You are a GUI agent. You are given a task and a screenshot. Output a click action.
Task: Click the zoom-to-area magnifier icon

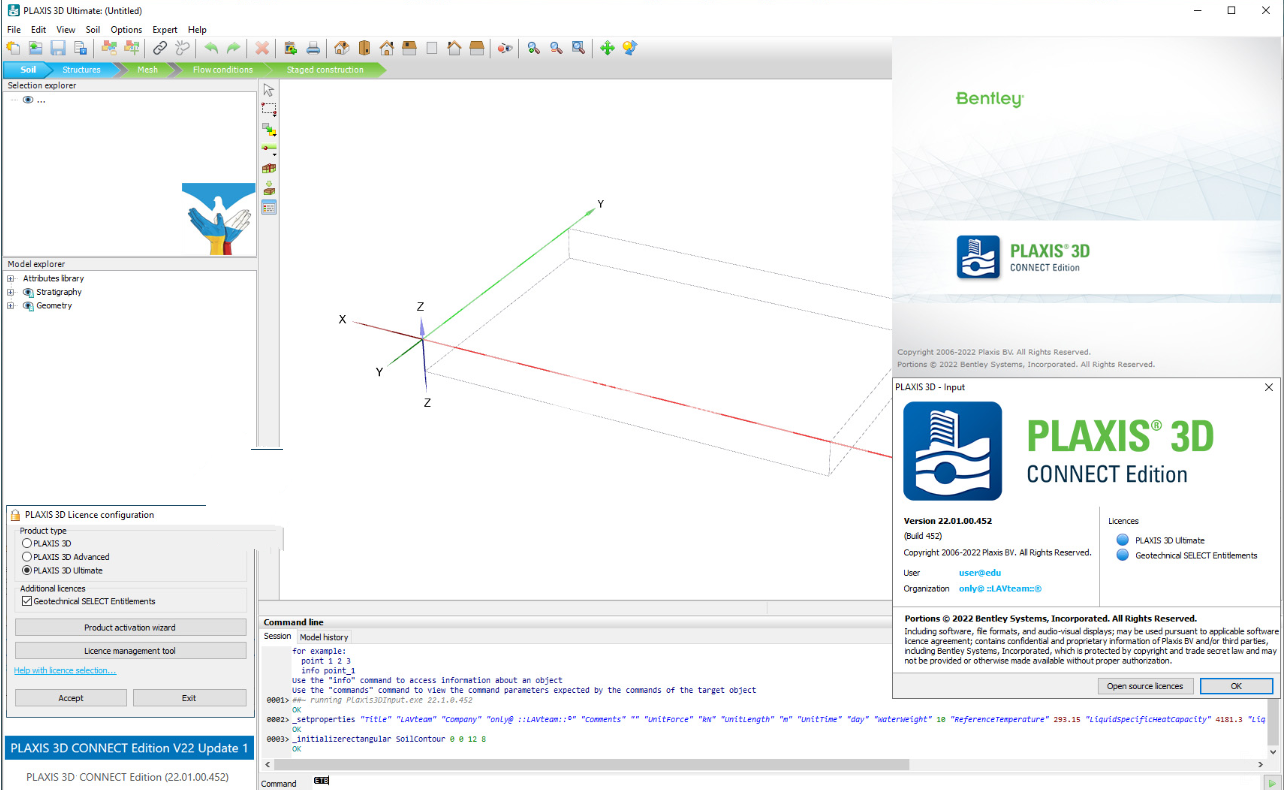[578, 48]
